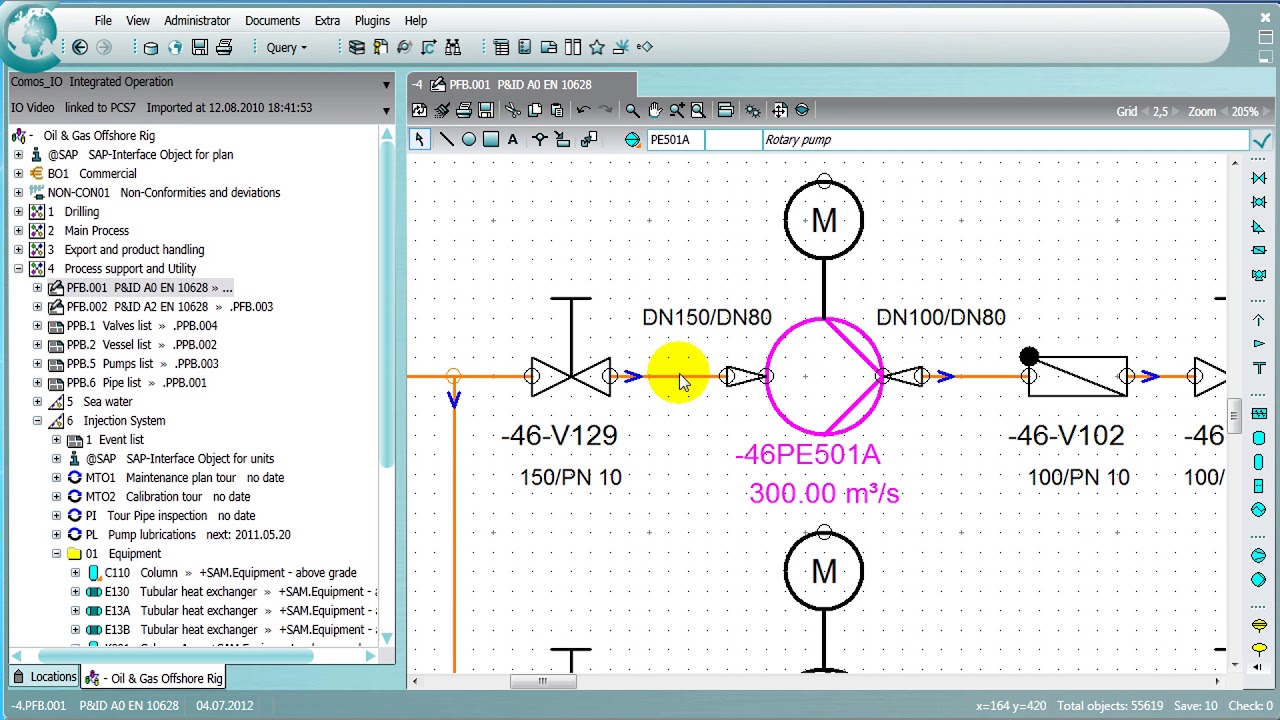Click the valve symbol at top of right palette
Image resolution: width=1280 pixels, height=720 pixels.
tap(1259, 178)
